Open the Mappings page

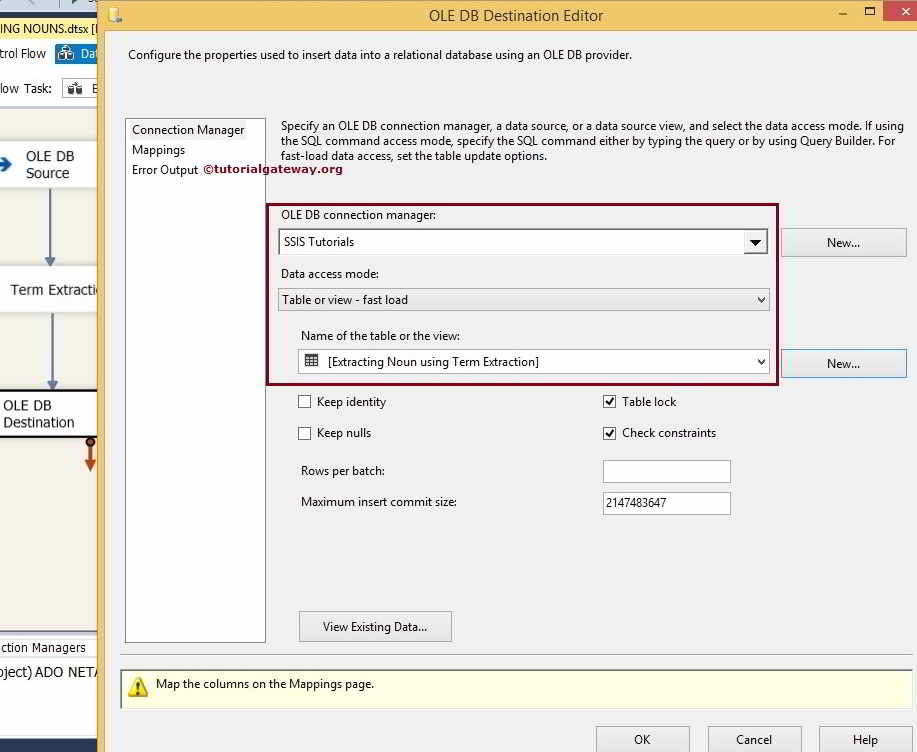(158, 150)
